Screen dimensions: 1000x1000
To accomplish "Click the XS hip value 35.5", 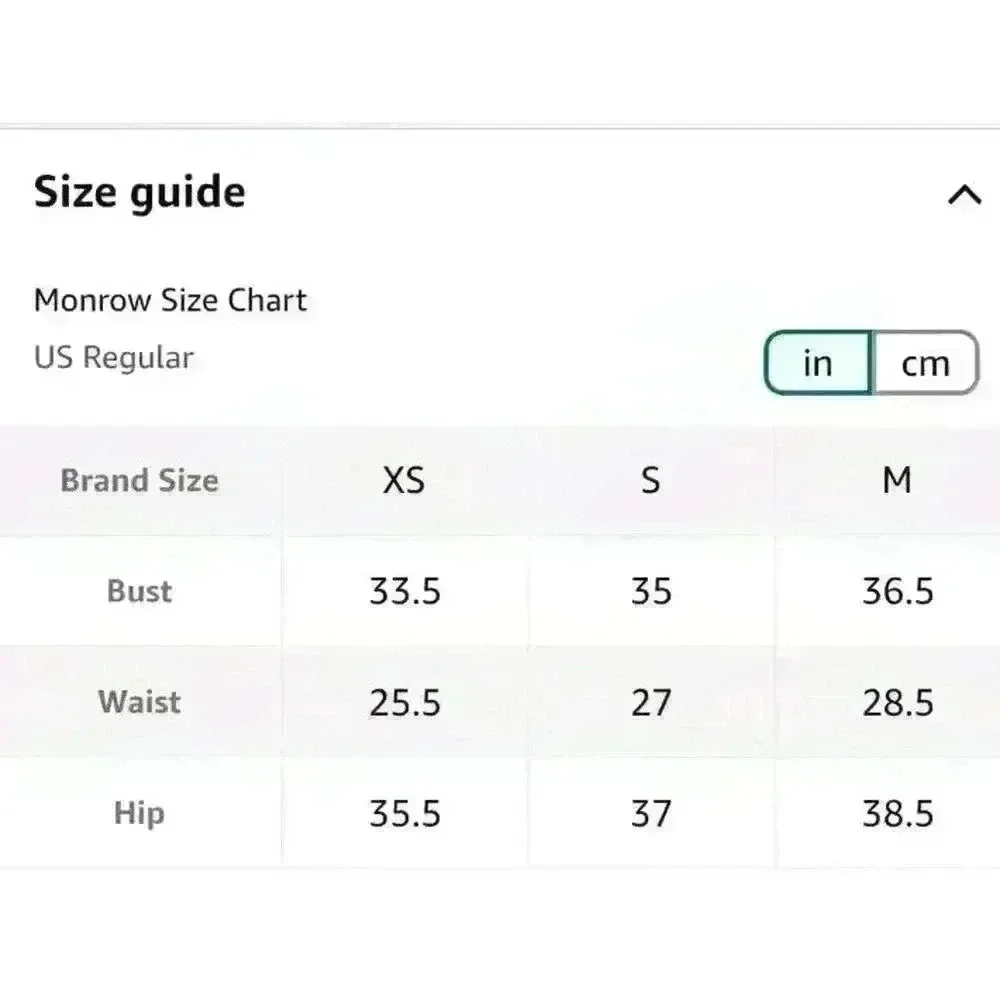I will click(405, 814).
